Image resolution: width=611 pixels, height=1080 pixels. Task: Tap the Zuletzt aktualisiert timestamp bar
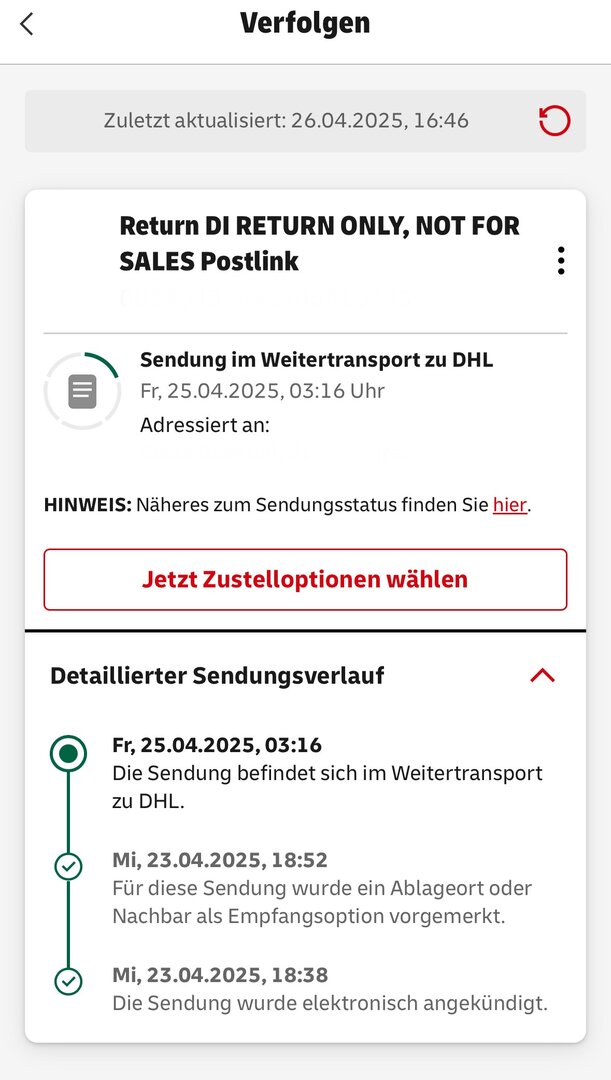[x=286, y=121]
